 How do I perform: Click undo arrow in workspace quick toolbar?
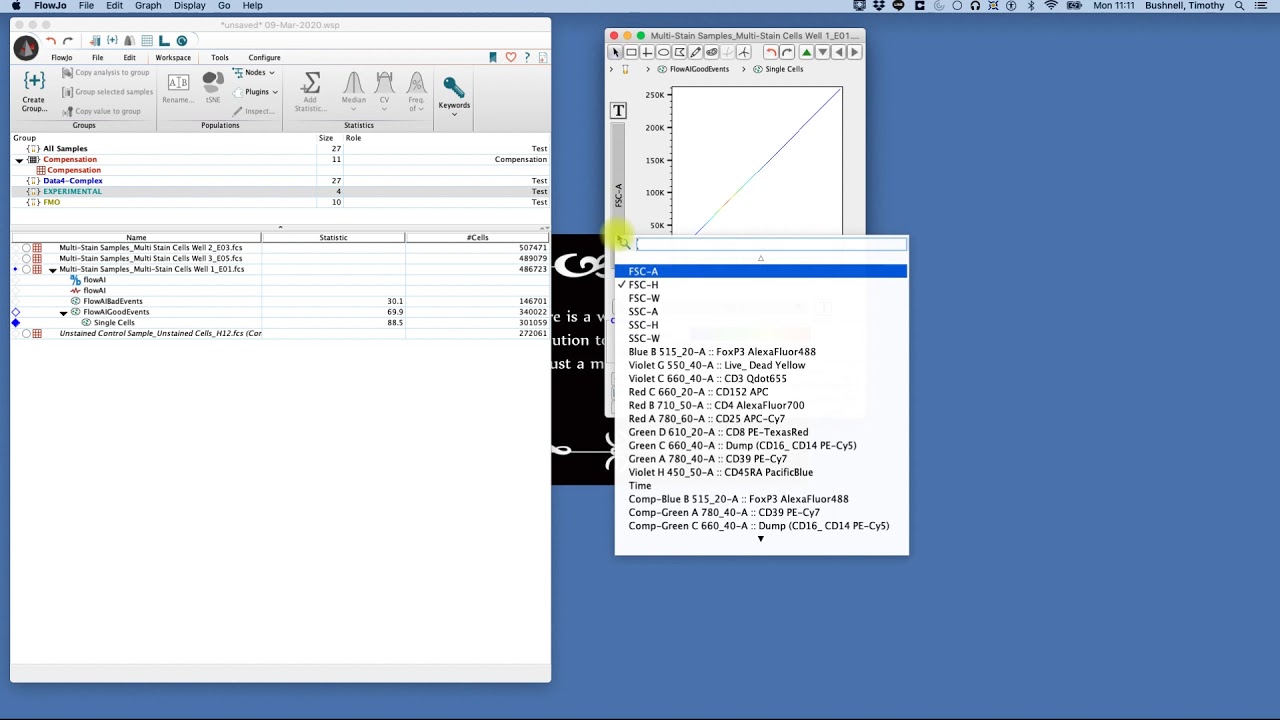50,41
